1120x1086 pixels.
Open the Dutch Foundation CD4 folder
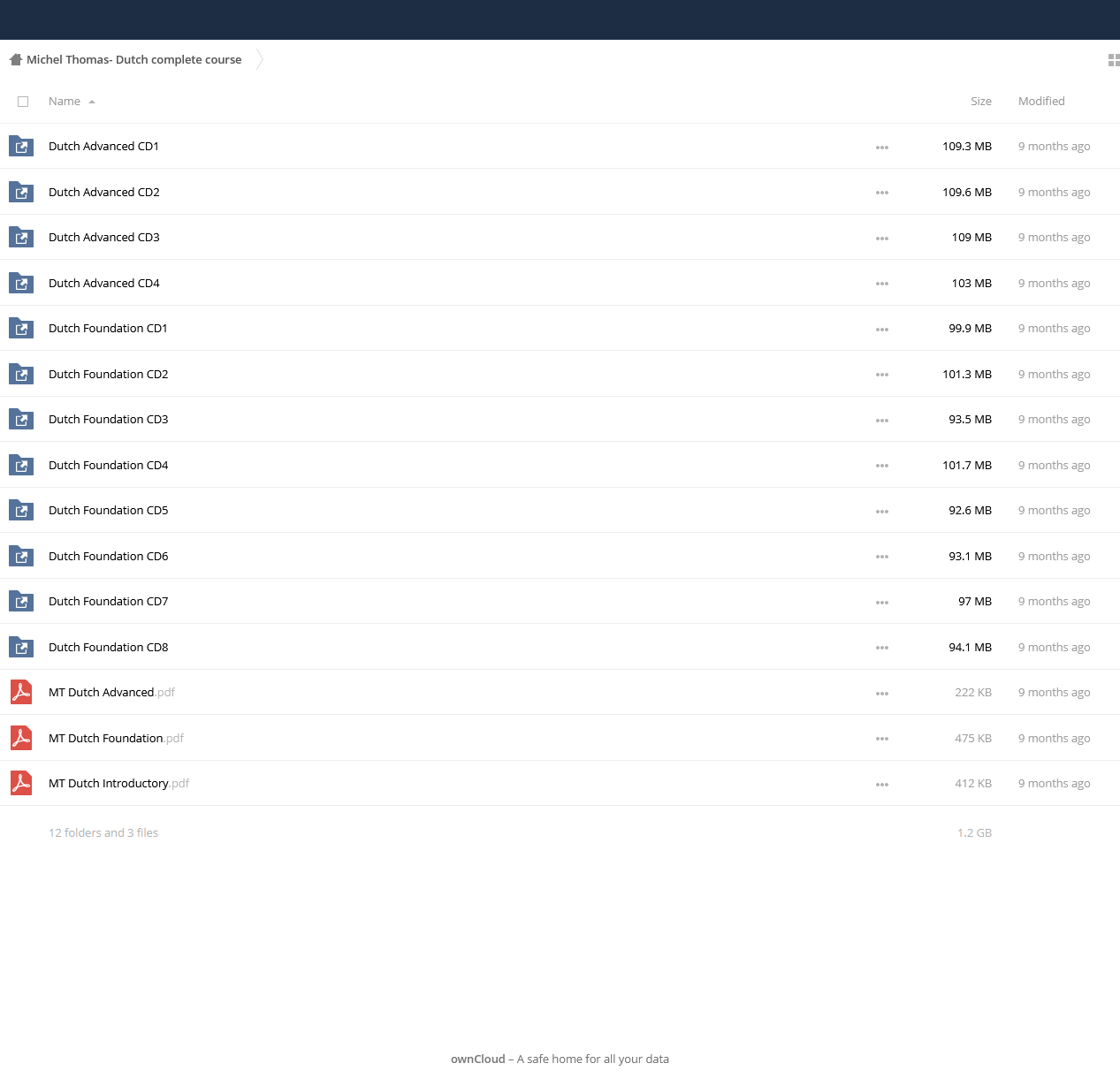[x=108, y=465]
